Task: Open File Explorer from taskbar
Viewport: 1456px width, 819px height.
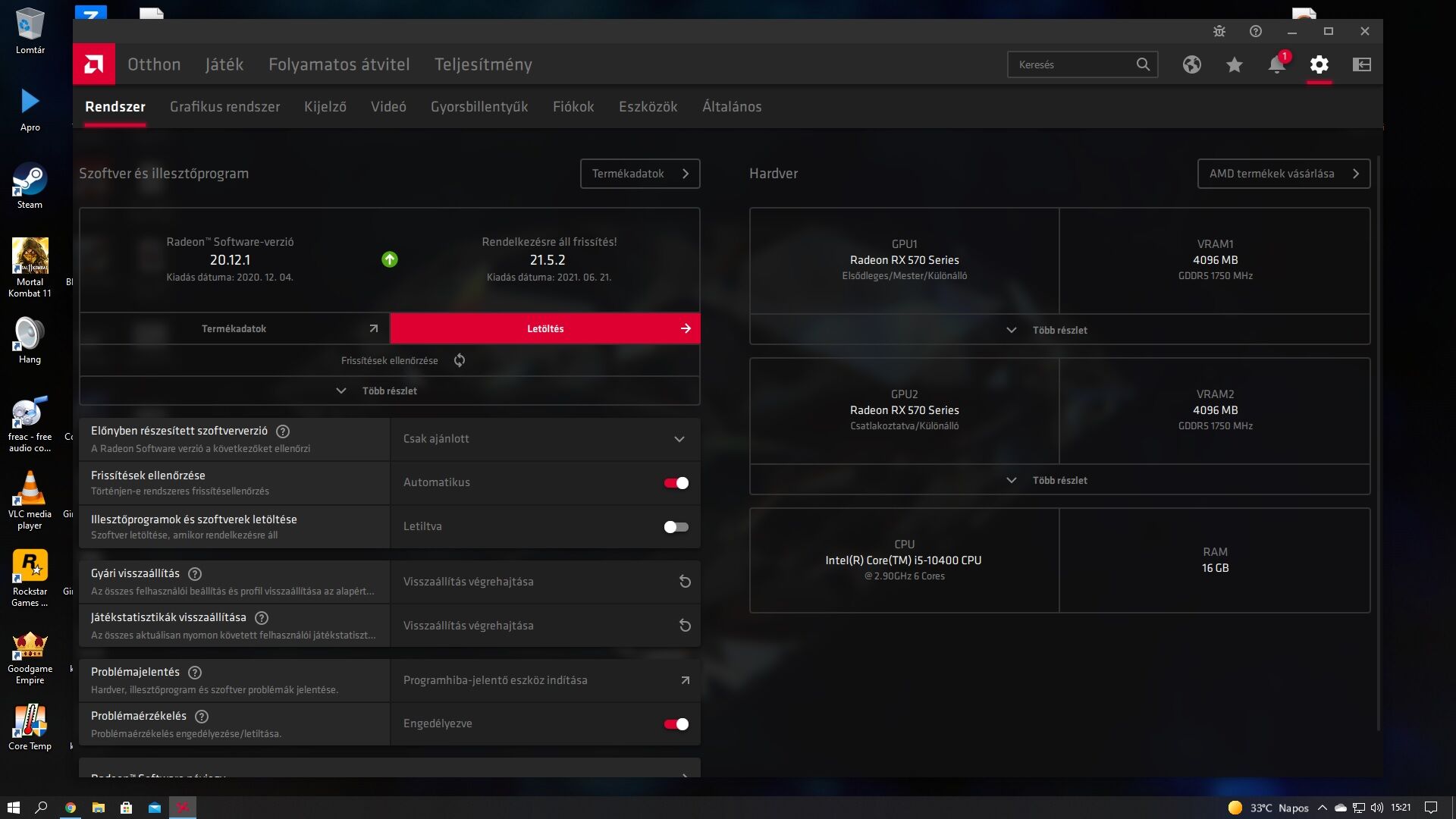Action: (99, 808)
